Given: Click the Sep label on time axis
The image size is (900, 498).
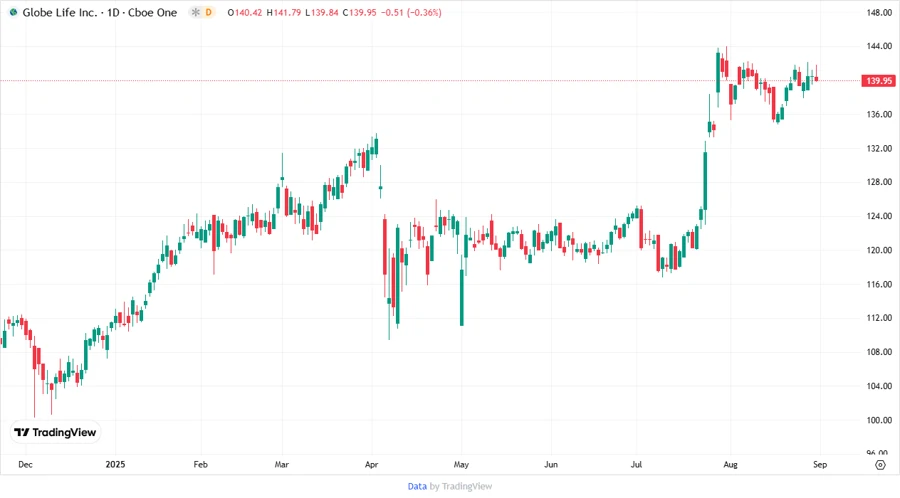Looking at the screenshot, I should pos(820,464).
